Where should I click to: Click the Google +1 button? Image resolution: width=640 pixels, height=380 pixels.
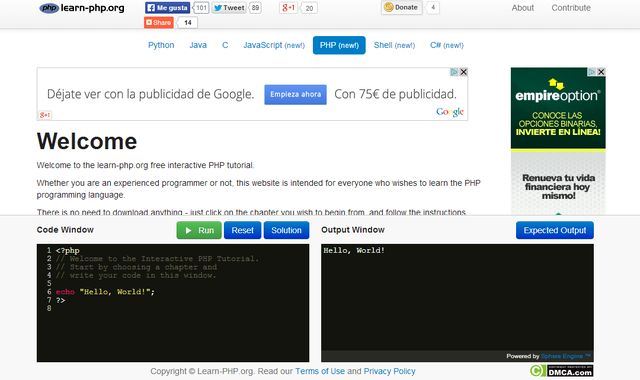(x=289, y=8)
